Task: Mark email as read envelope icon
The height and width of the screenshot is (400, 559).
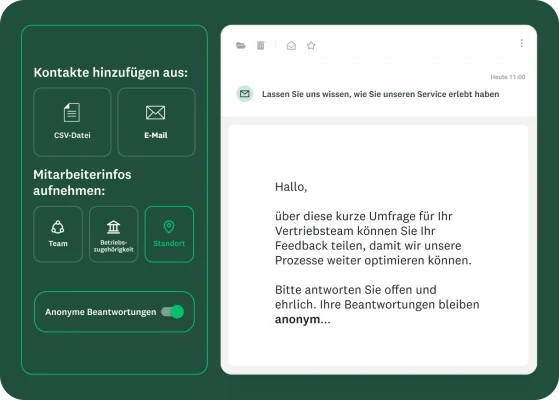Action: pos(291,46)
